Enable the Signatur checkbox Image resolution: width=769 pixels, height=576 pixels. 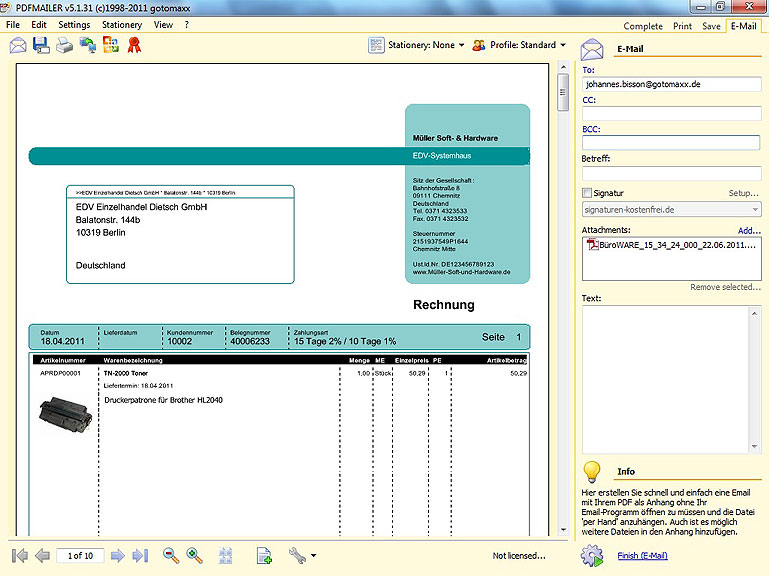point(587,193)
